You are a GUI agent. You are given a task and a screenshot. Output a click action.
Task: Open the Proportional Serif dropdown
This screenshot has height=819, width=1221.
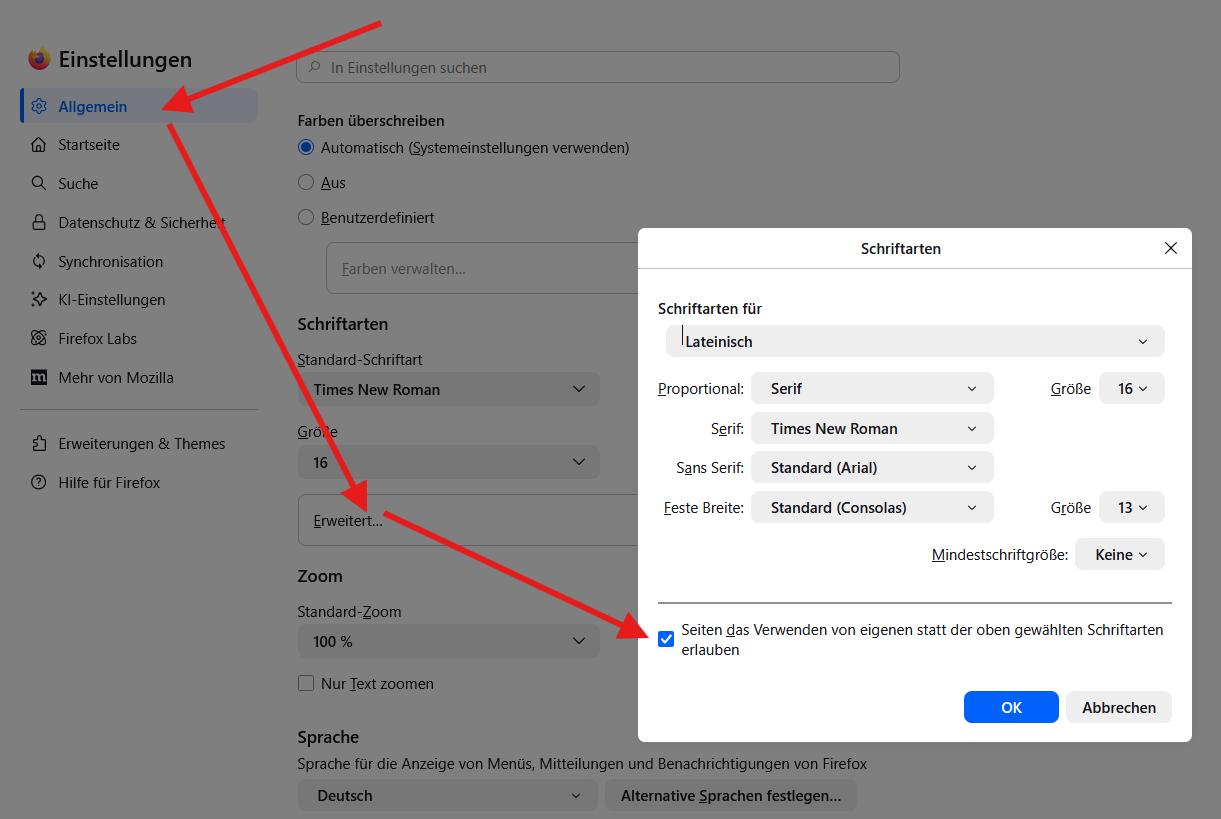tap(872, 388)
